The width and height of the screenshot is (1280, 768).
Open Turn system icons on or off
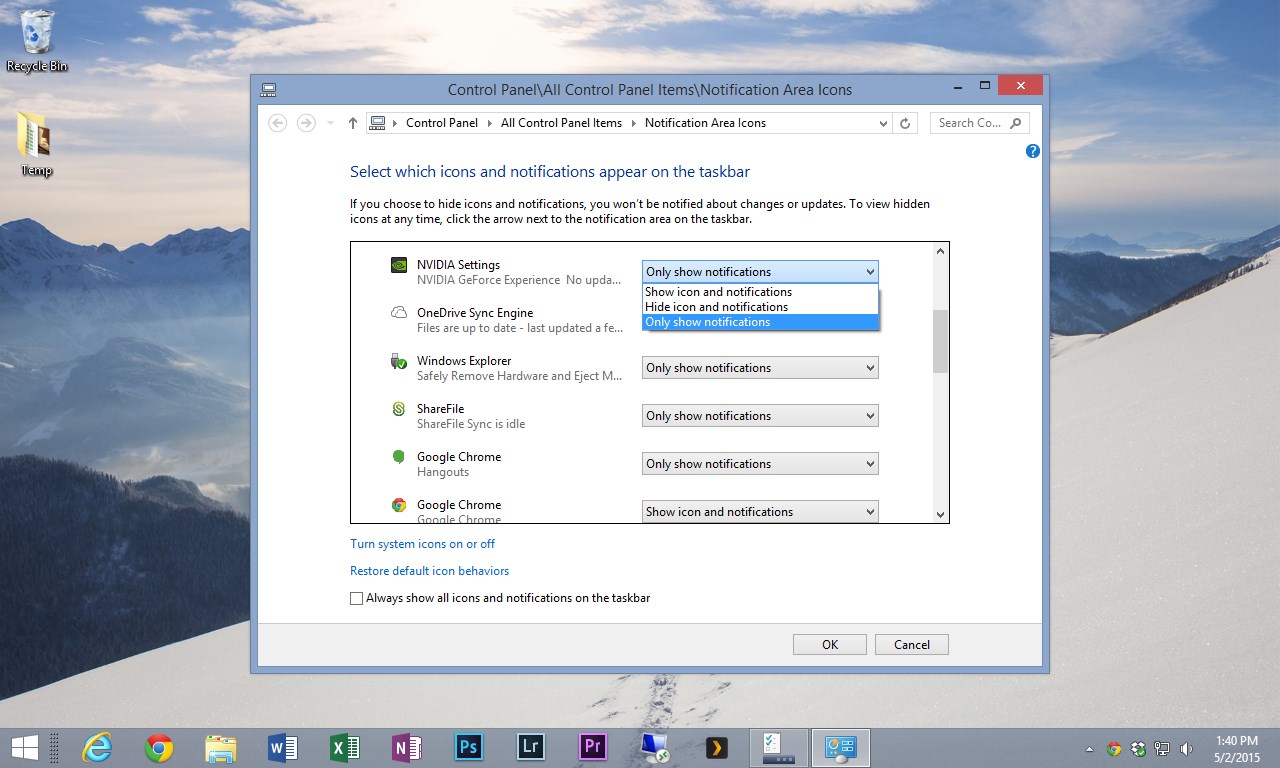(422, 543)
